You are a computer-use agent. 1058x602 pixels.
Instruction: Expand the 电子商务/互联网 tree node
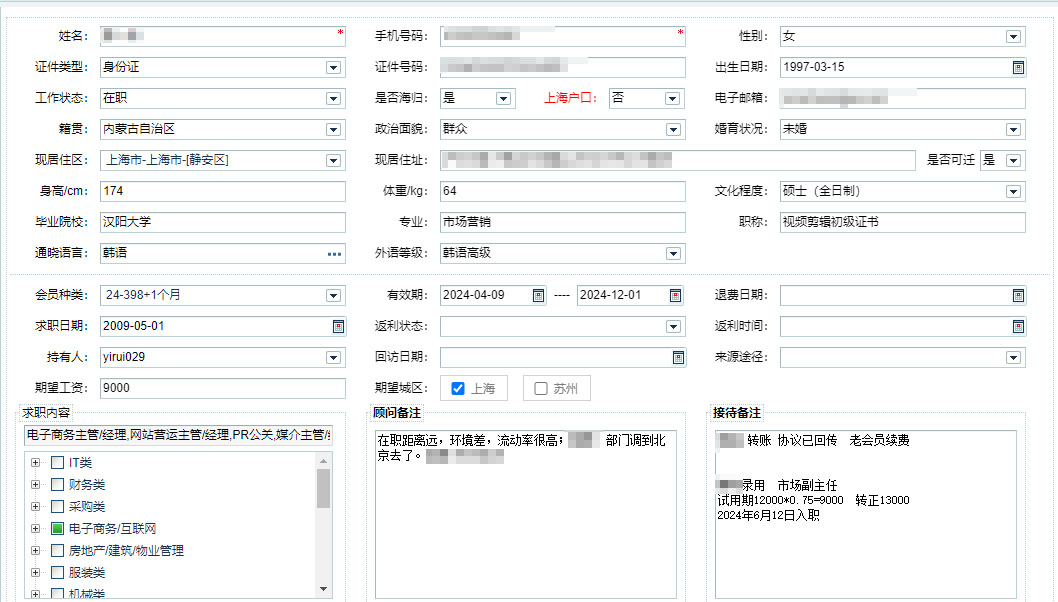click(x=35, y=528)
